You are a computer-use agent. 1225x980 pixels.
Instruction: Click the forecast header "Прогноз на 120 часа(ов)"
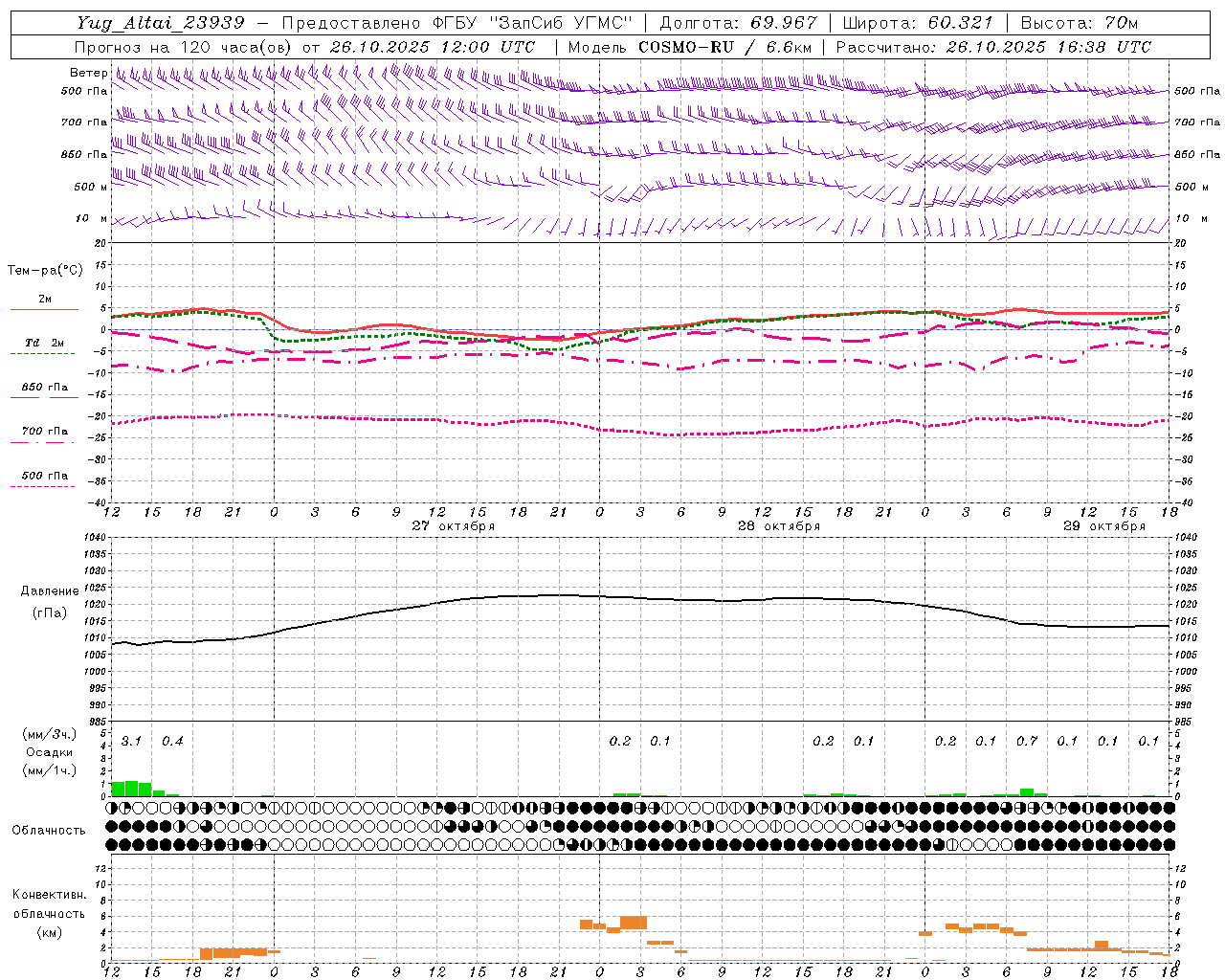184,47
